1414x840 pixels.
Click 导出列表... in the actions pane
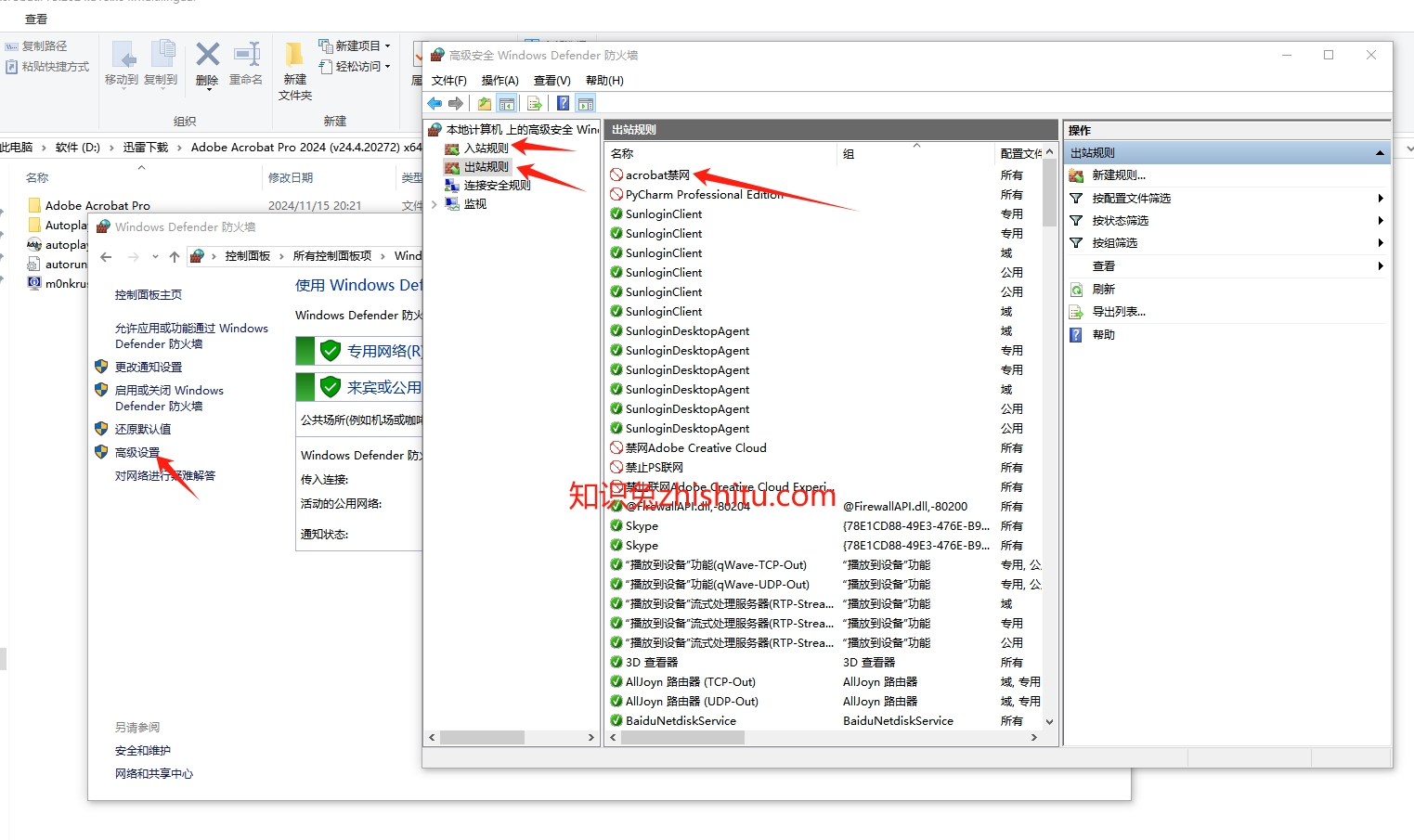pos(1118,312)
